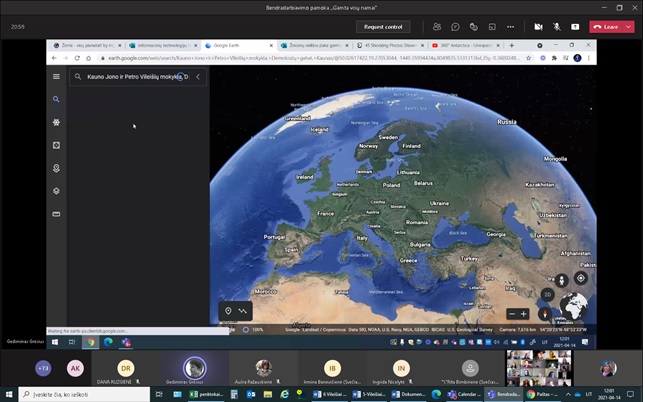Open Outlook from taskbar
This screenshot has width=645, height=402.
coord(251,394)
